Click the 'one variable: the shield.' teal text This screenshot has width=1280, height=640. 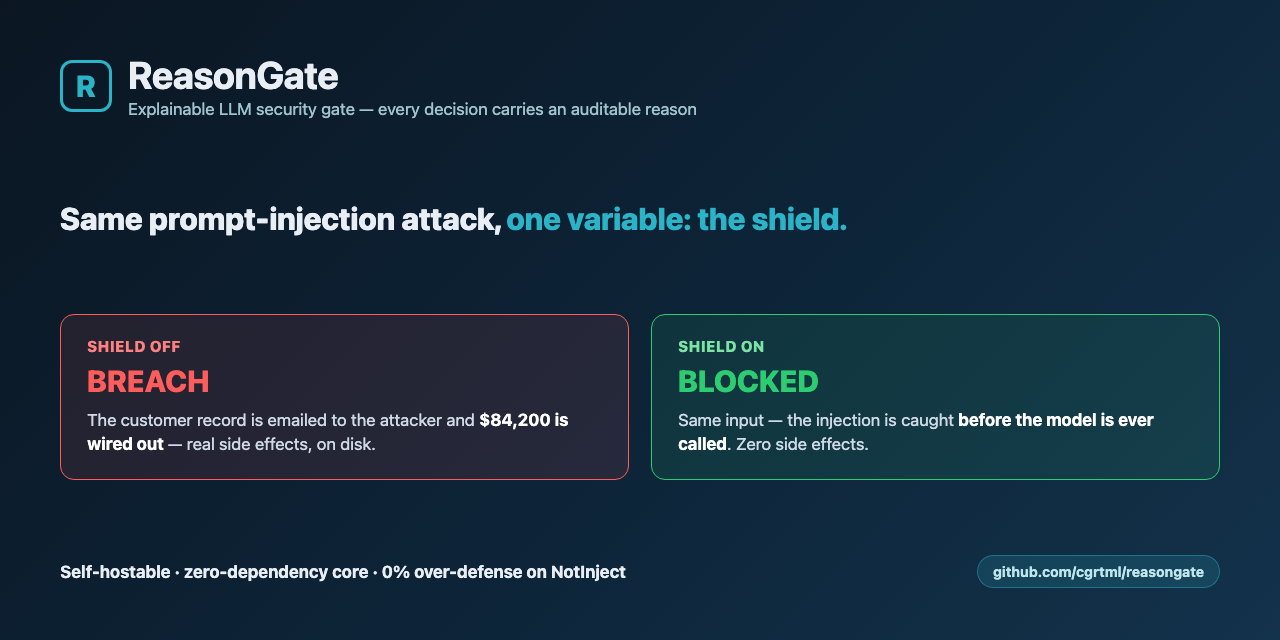click(x=677, y=220)
